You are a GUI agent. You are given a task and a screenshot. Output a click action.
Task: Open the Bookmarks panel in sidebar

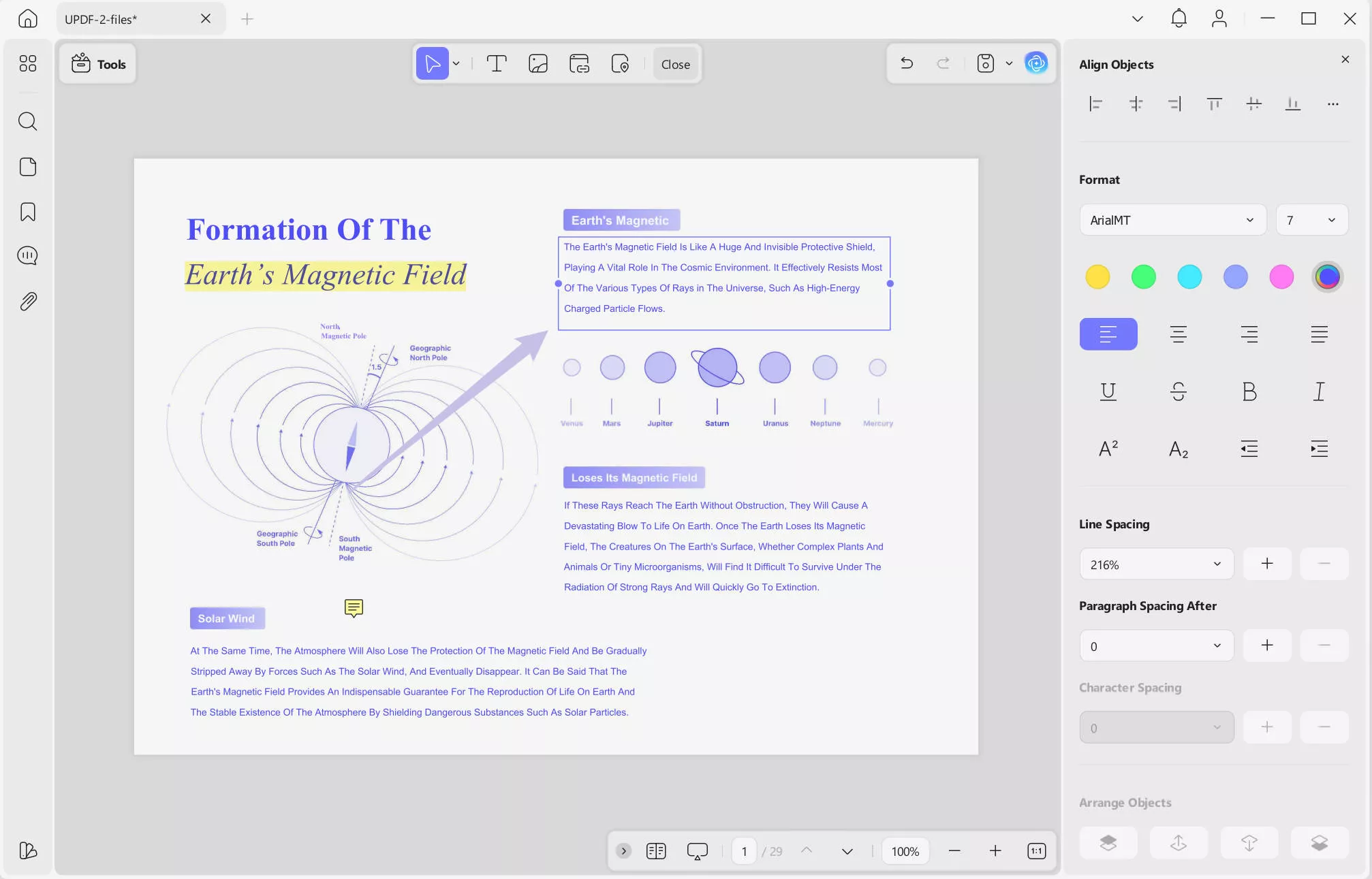point(27,212)
